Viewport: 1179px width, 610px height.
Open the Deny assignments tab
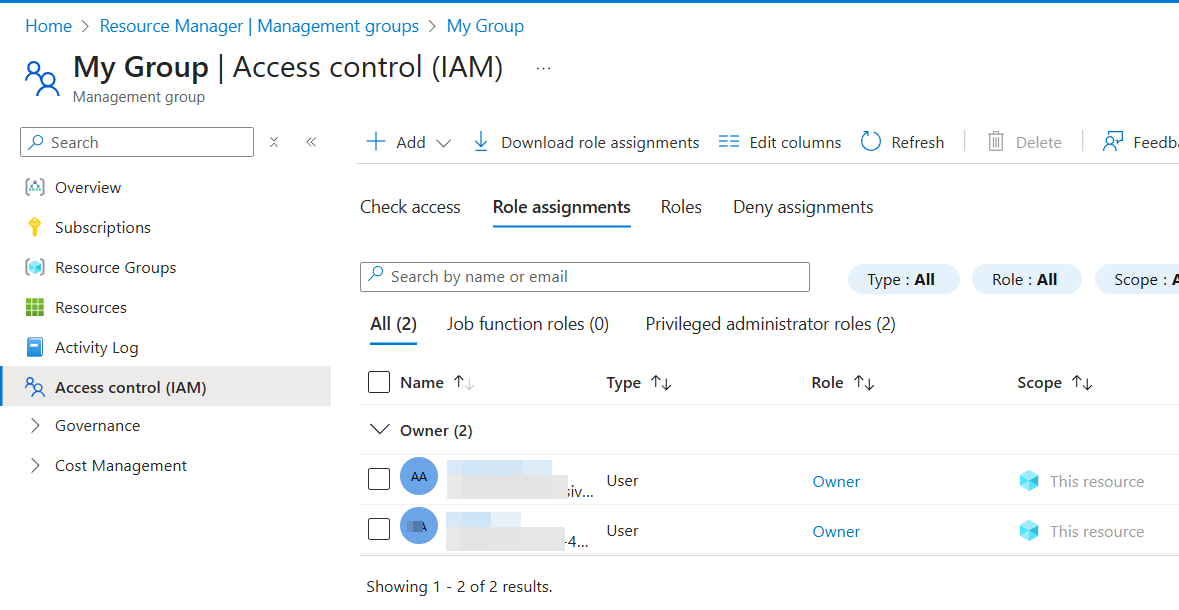pyautogui.click(x=803, y=207)
